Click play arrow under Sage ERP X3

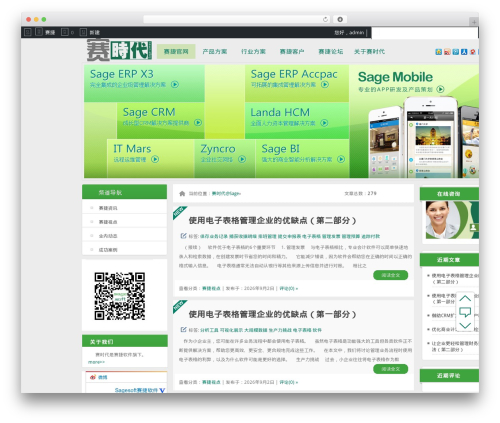[175, 84]
